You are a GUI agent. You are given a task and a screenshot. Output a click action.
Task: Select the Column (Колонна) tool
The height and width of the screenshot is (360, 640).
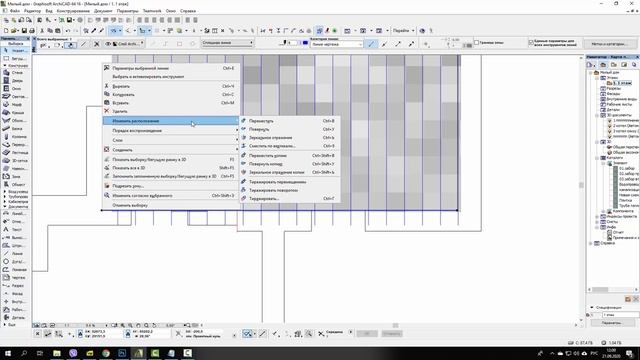(15, 136)
